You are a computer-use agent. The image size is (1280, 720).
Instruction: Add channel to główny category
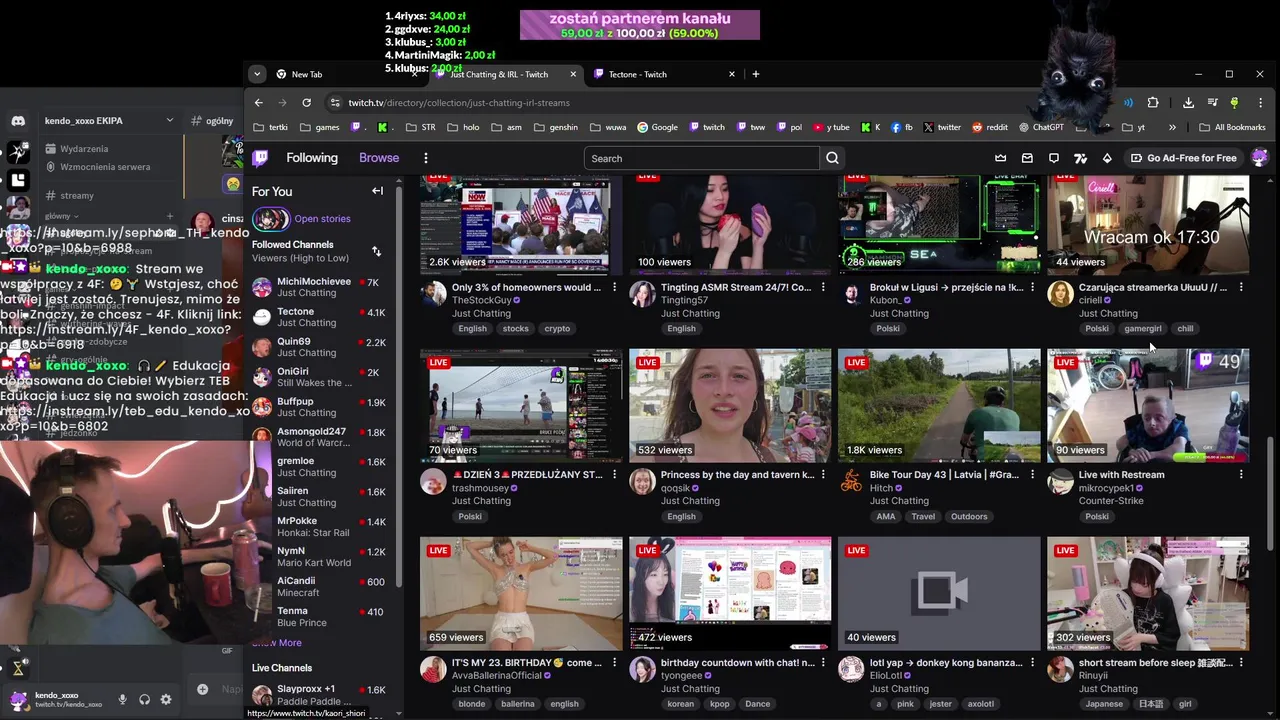[x=170, y=216]
